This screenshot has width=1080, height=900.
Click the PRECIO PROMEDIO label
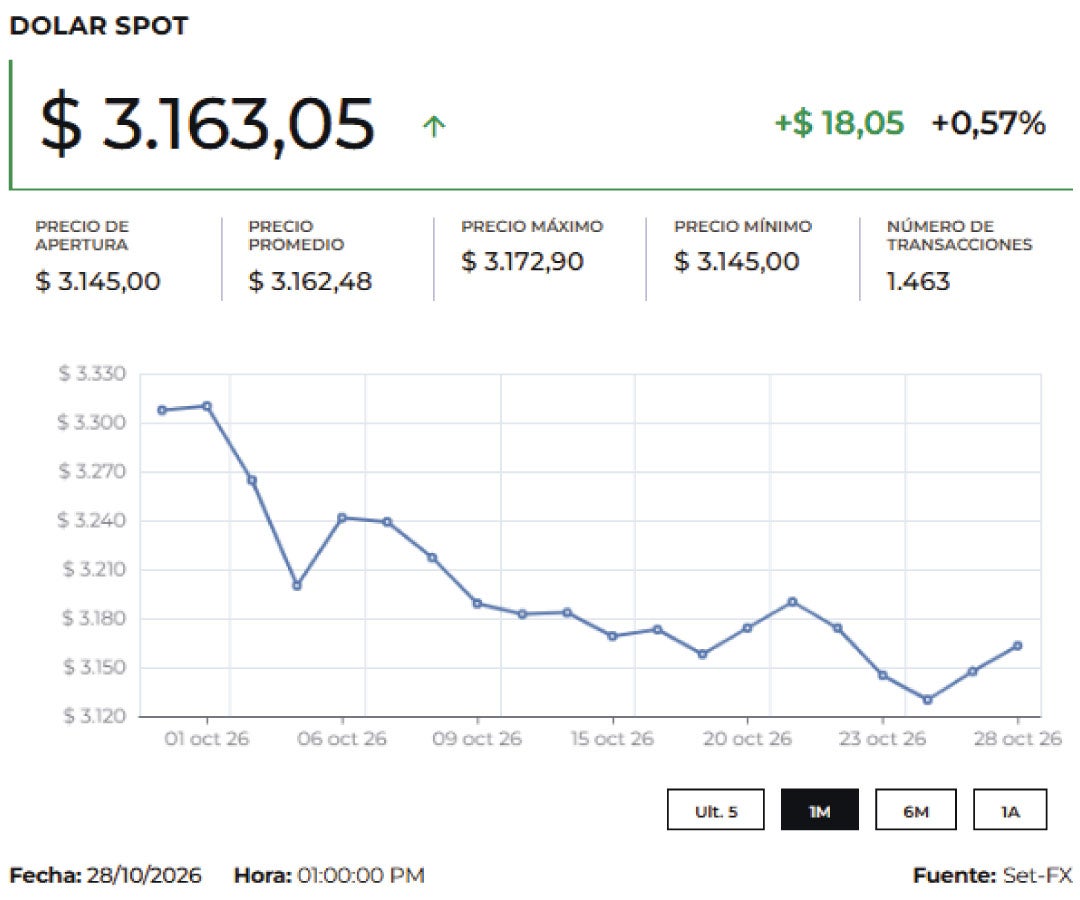(296, 236)
